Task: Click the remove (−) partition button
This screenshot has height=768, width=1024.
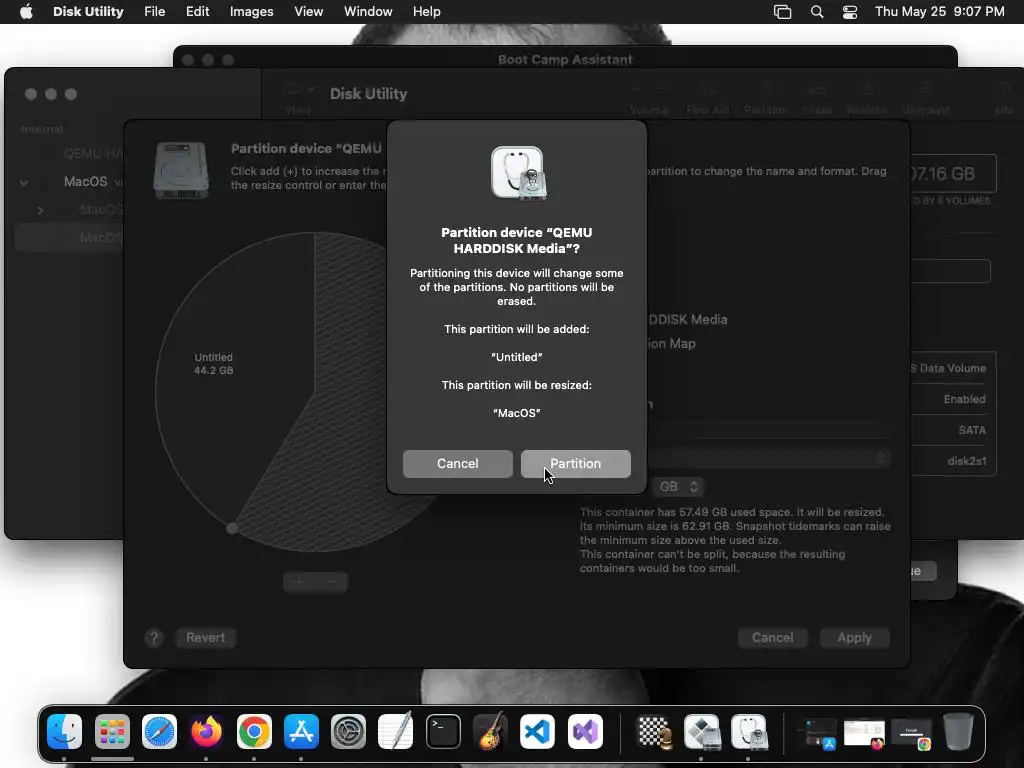Action: pos(332,582)
